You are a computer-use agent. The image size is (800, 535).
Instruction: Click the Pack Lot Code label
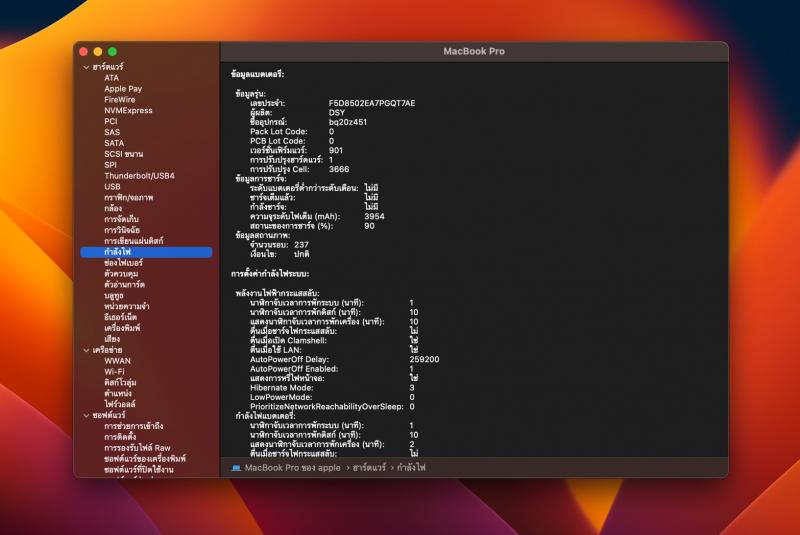point(279,132)
